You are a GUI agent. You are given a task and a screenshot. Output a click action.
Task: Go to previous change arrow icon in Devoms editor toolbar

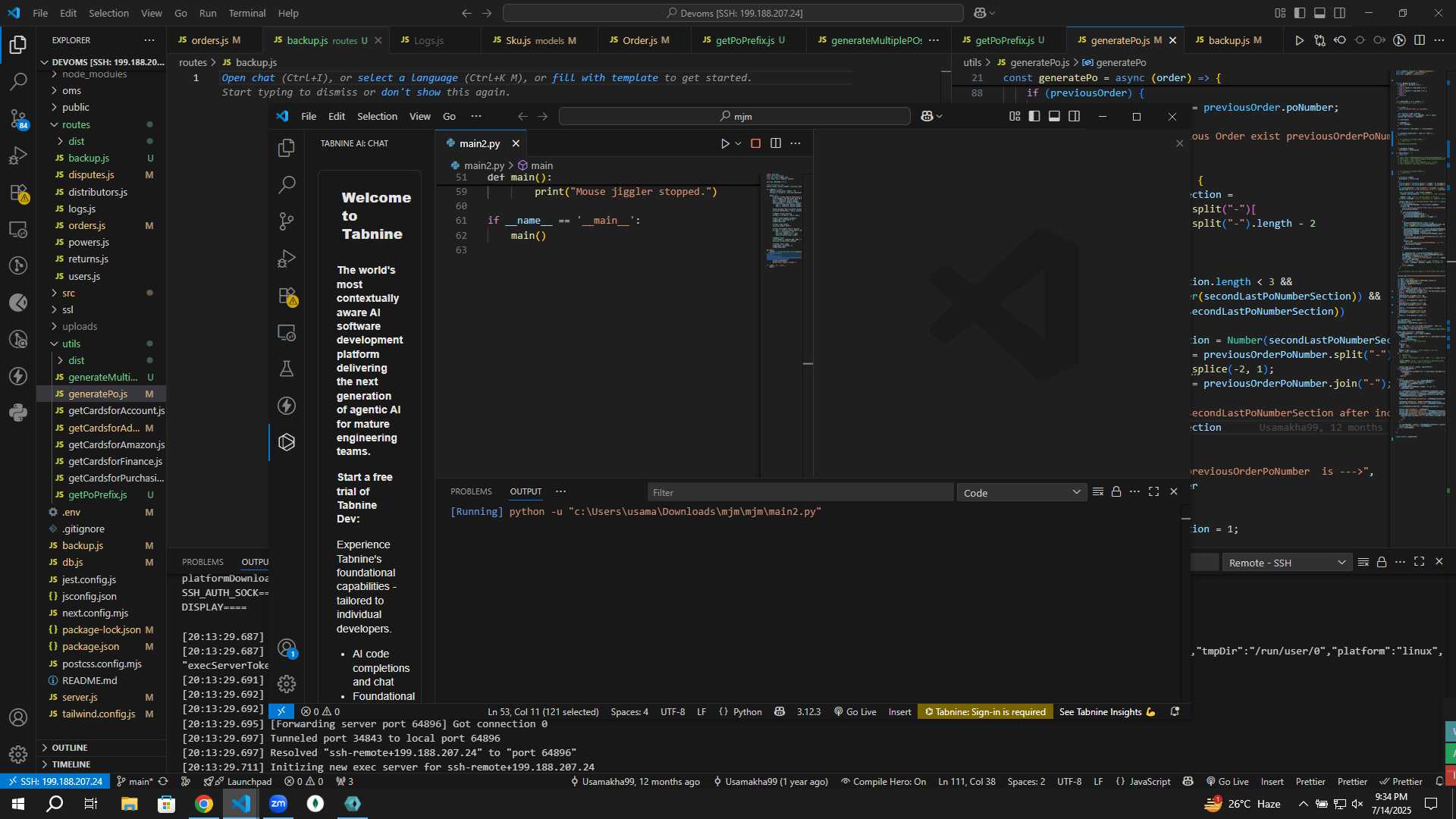click(1340, 40)
